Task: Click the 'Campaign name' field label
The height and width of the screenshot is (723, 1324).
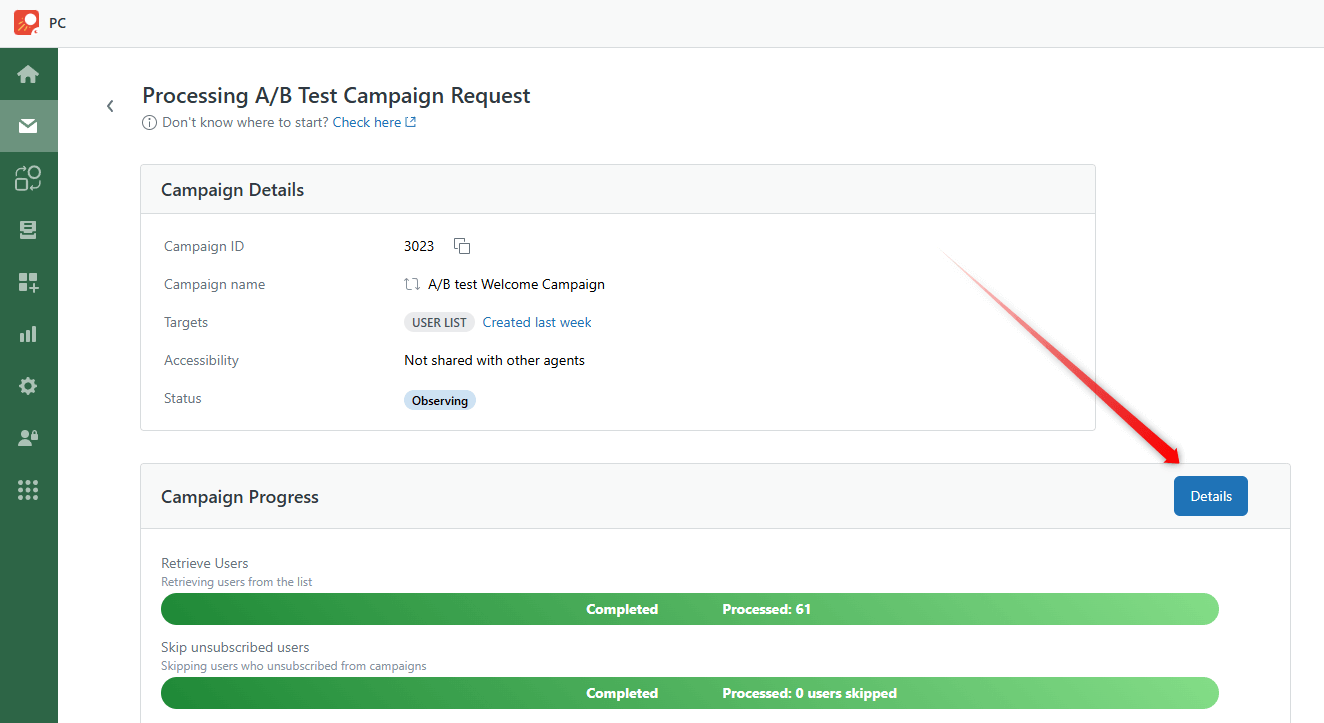Action: (215, 284)
